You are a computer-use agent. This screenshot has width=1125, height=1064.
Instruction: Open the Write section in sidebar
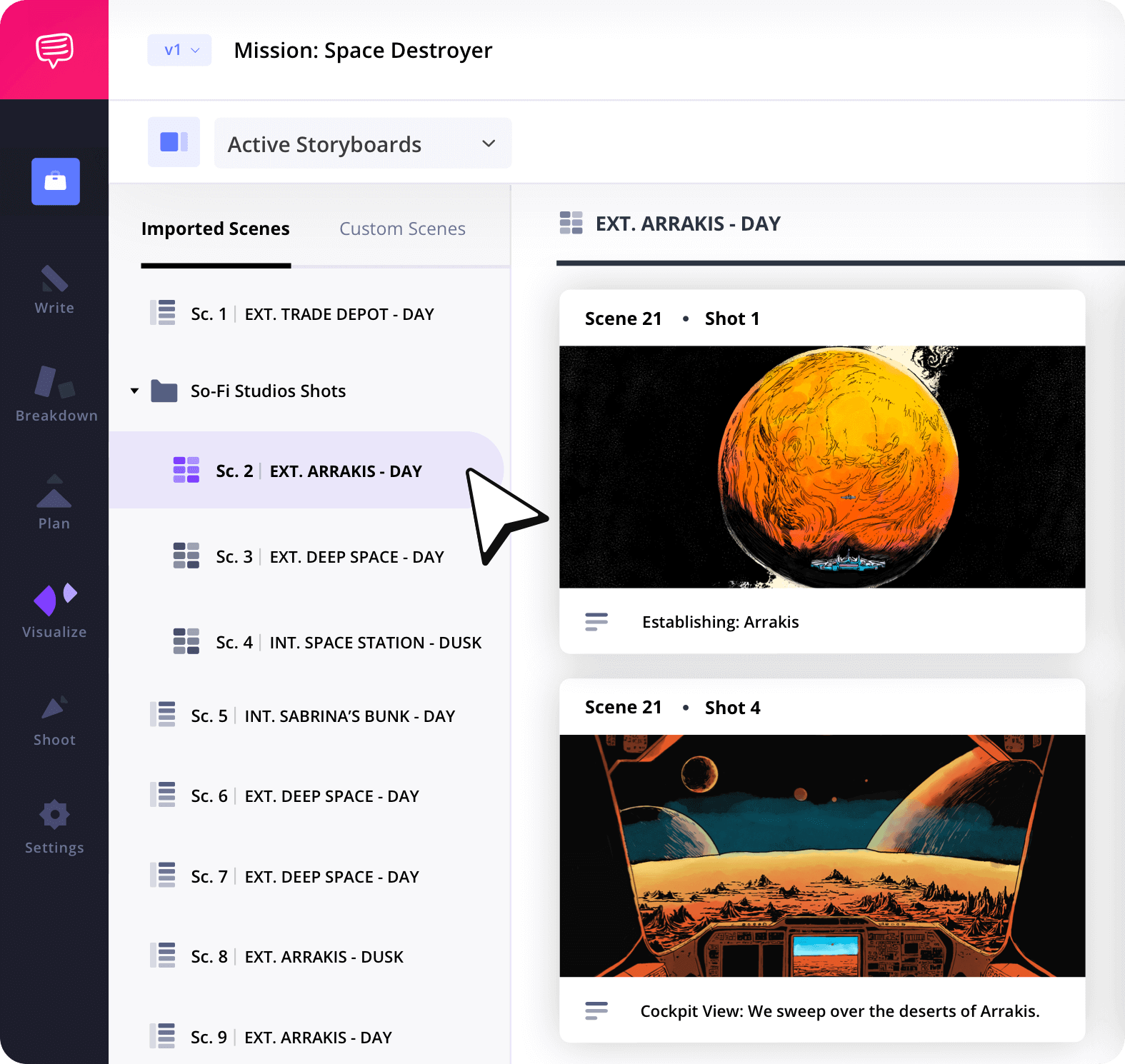pyautogui.click(x=54, y=290)
